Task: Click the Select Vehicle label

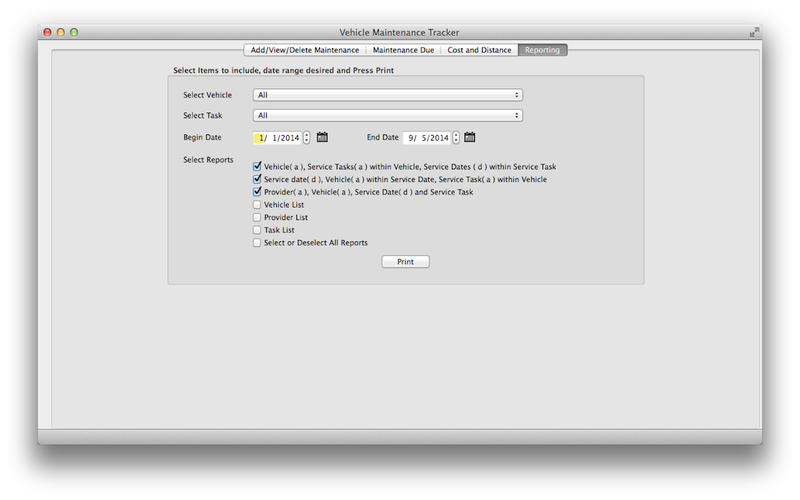Action: (208, 95)
